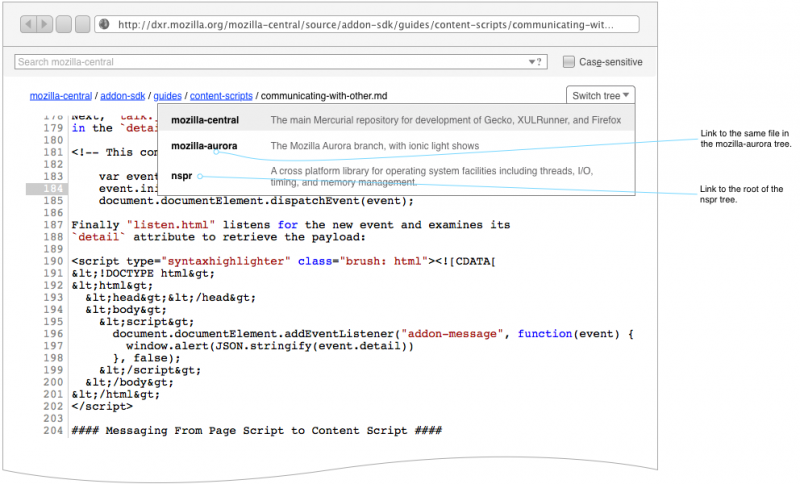Click the "brush: html" string on line 190
Viewport: 800px width, 484px height.
(x=386, y=261)
